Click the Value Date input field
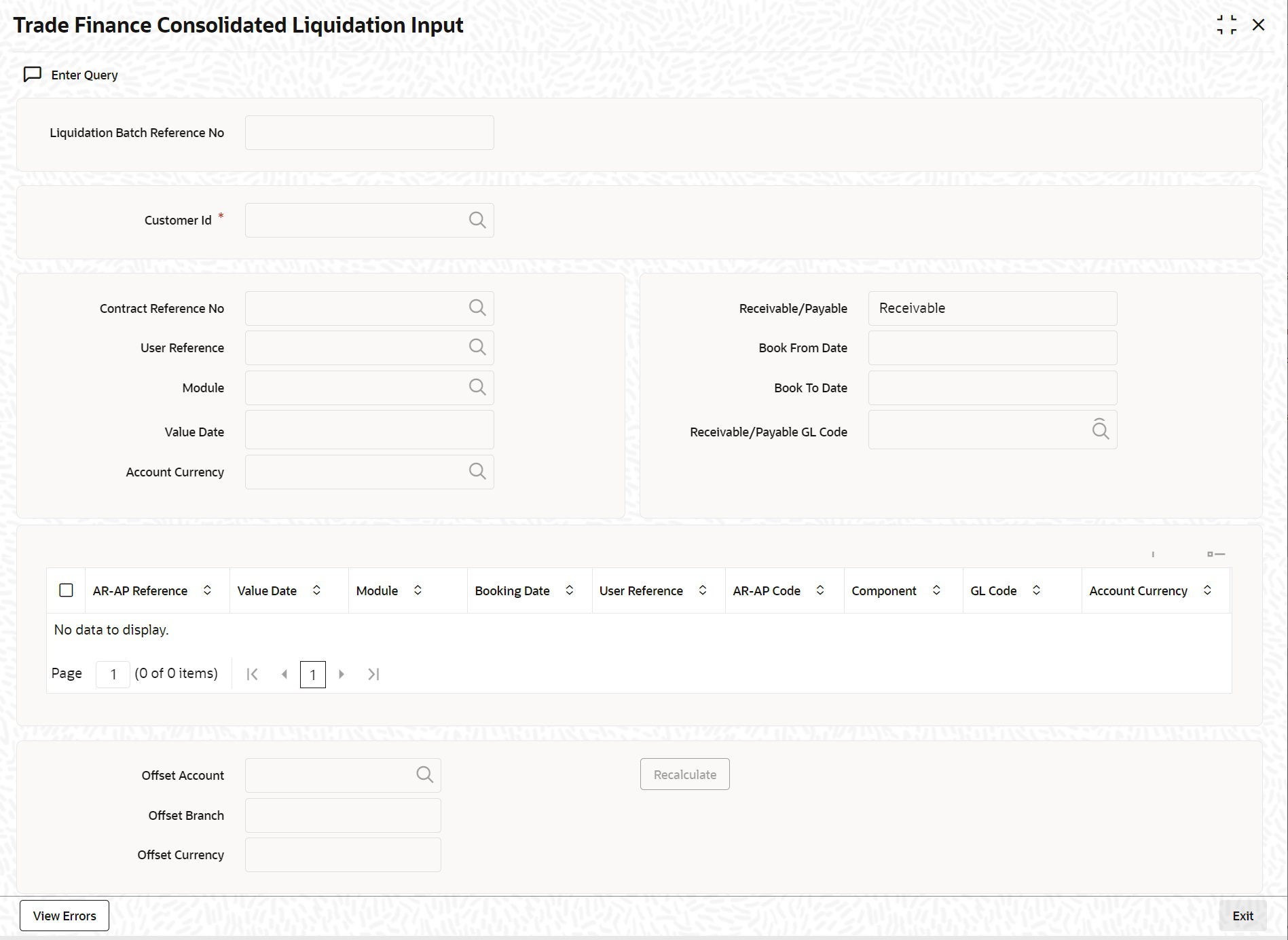 (369, 430)
